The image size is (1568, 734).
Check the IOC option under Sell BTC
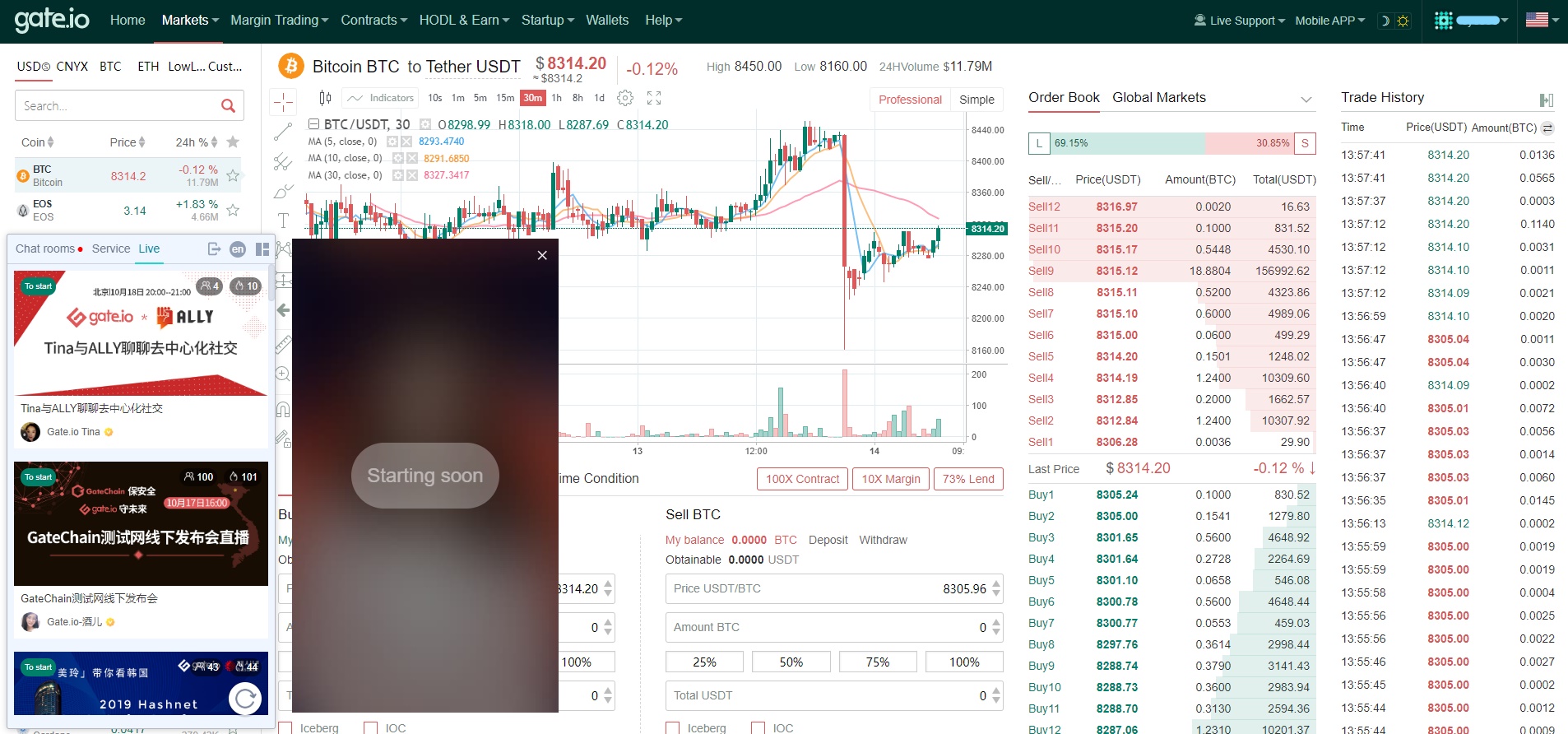pyautogui.click(x=758, y=728)
